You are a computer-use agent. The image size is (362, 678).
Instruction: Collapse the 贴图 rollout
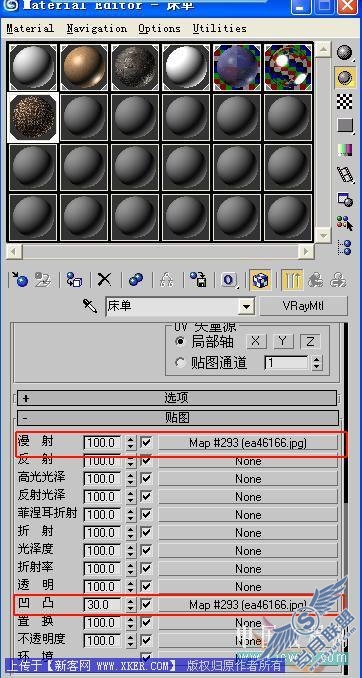click(x=177, y=418)
